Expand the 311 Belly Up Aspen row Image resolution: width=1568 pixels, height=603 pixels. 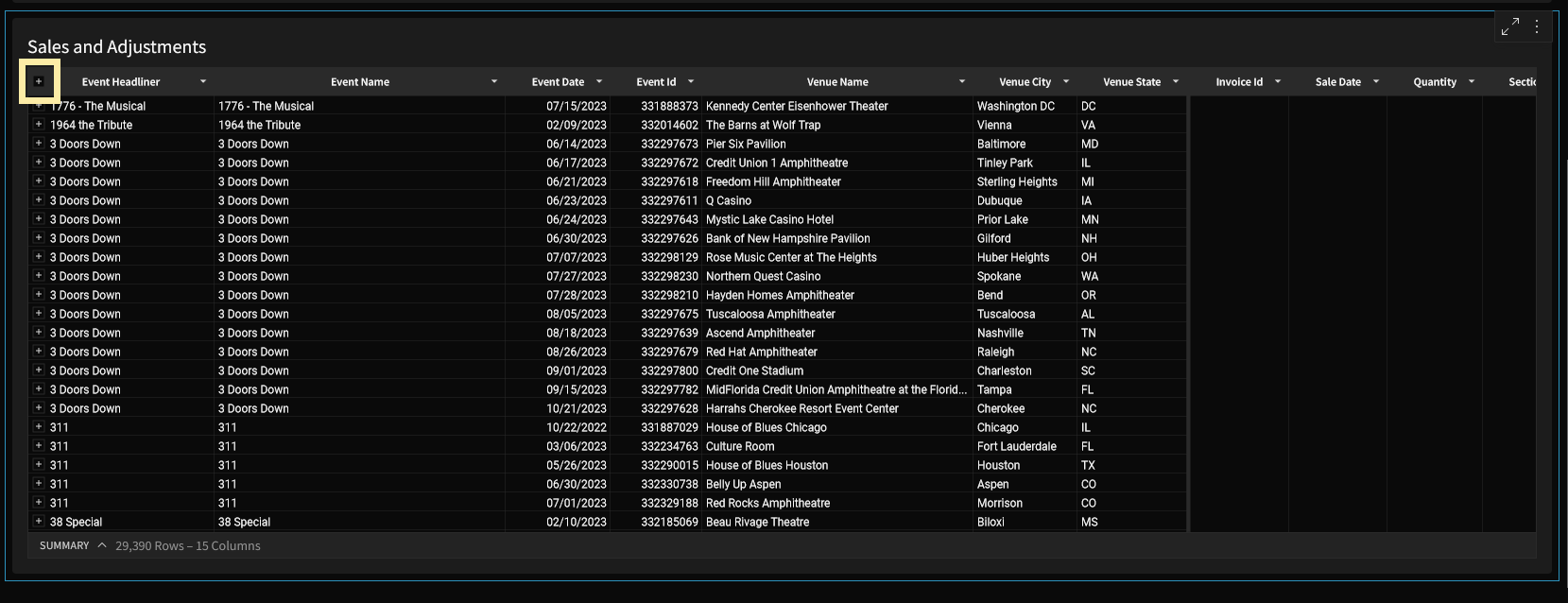coord(39,483)
